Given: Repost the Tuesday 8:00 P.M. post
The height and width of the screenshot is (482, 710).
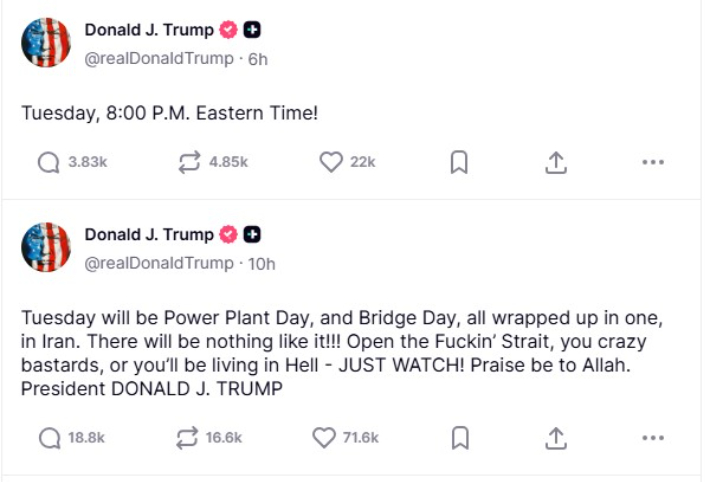Looking at the screenshot, I should click(x=188, y=163).
